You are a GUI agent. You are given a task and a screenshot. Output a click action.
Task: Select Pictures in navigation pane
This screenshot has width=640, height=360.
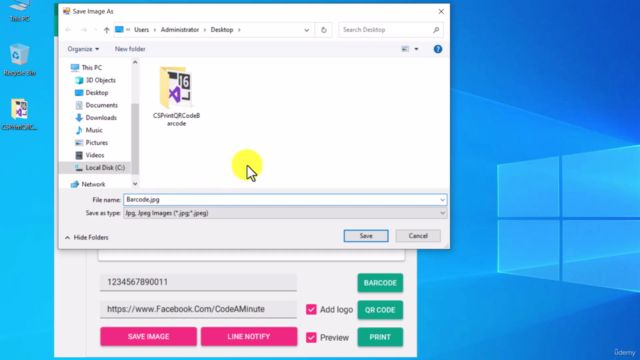(96, 142)
